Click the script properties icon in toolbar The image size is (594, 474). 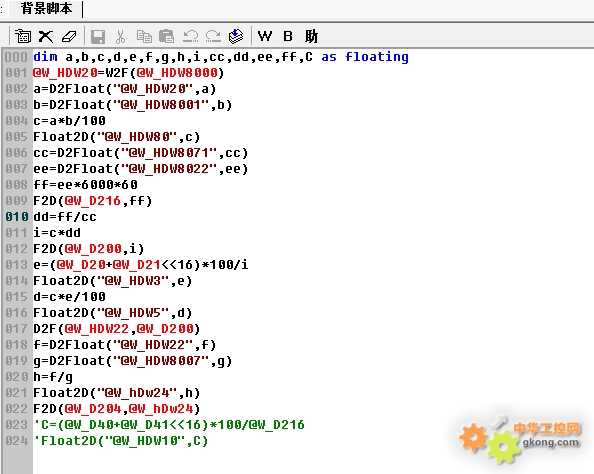[x=23, y=36]
